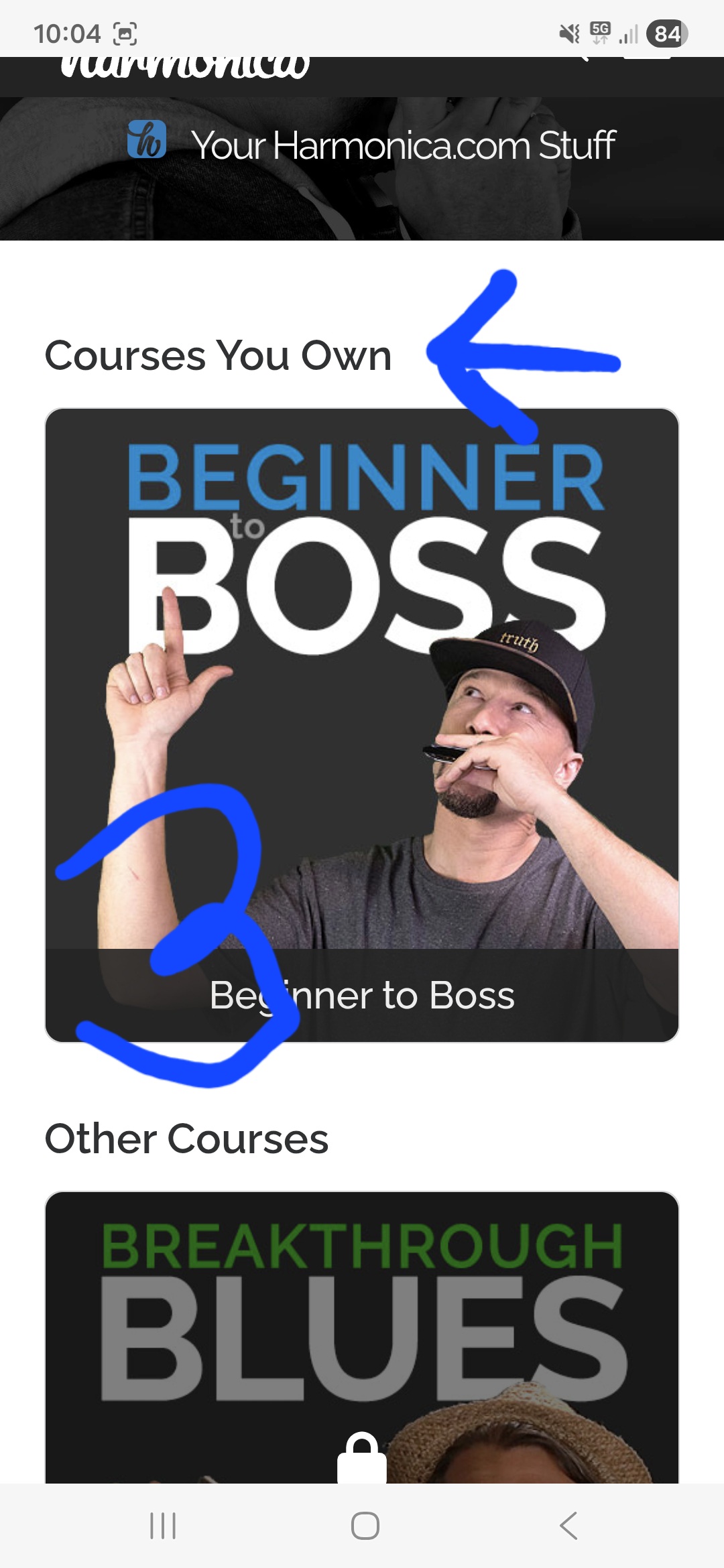Open the Breakthrough Blues course thumbnail
The height and width of the screenshot is (1568, 724).
click(362, 1337)
